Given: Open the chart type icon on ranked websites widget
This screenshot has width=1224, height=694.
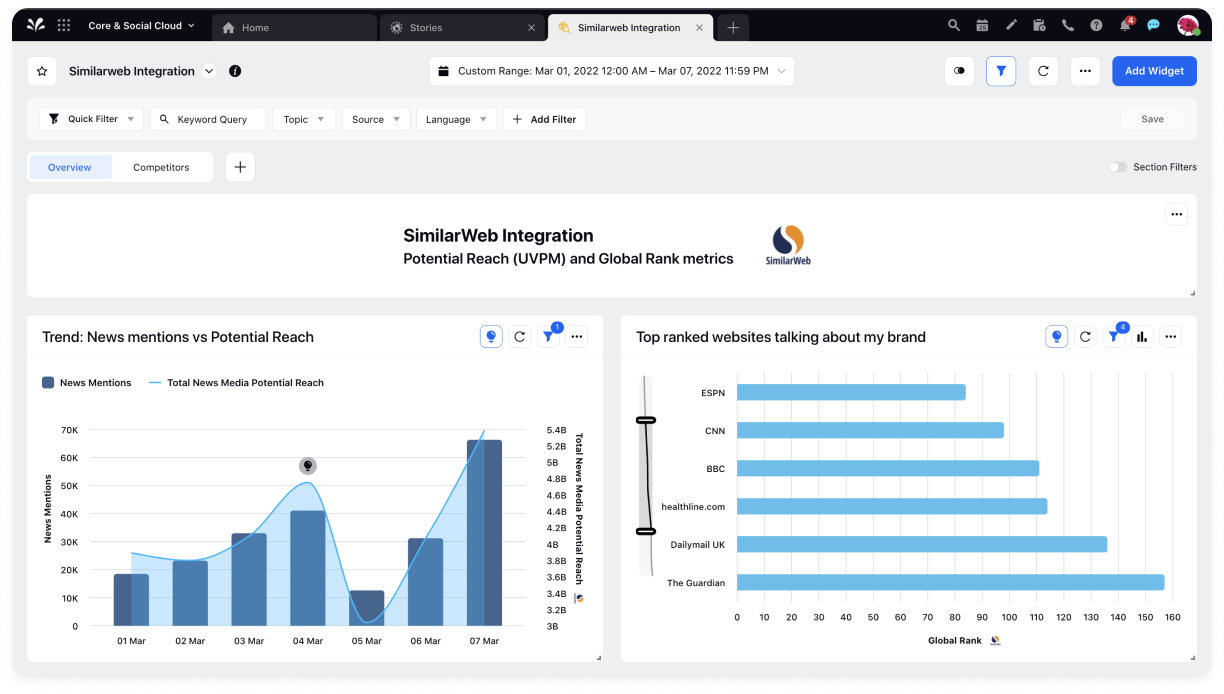Looking at the screenshot, I should (x=1141, y=337).
